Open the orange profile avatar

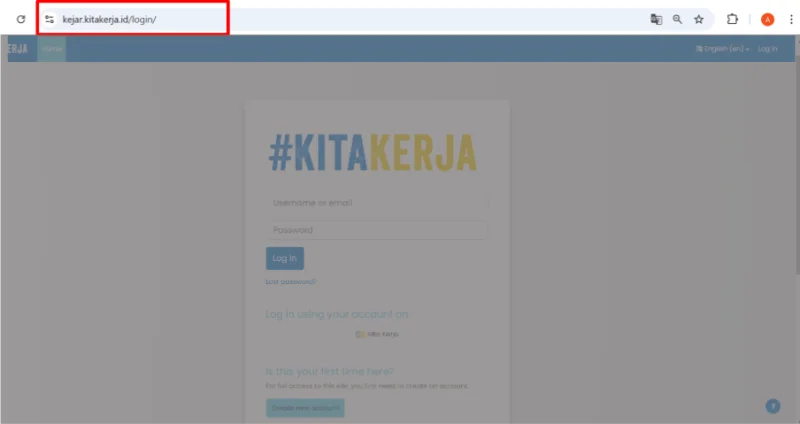(x=767, y=19)
